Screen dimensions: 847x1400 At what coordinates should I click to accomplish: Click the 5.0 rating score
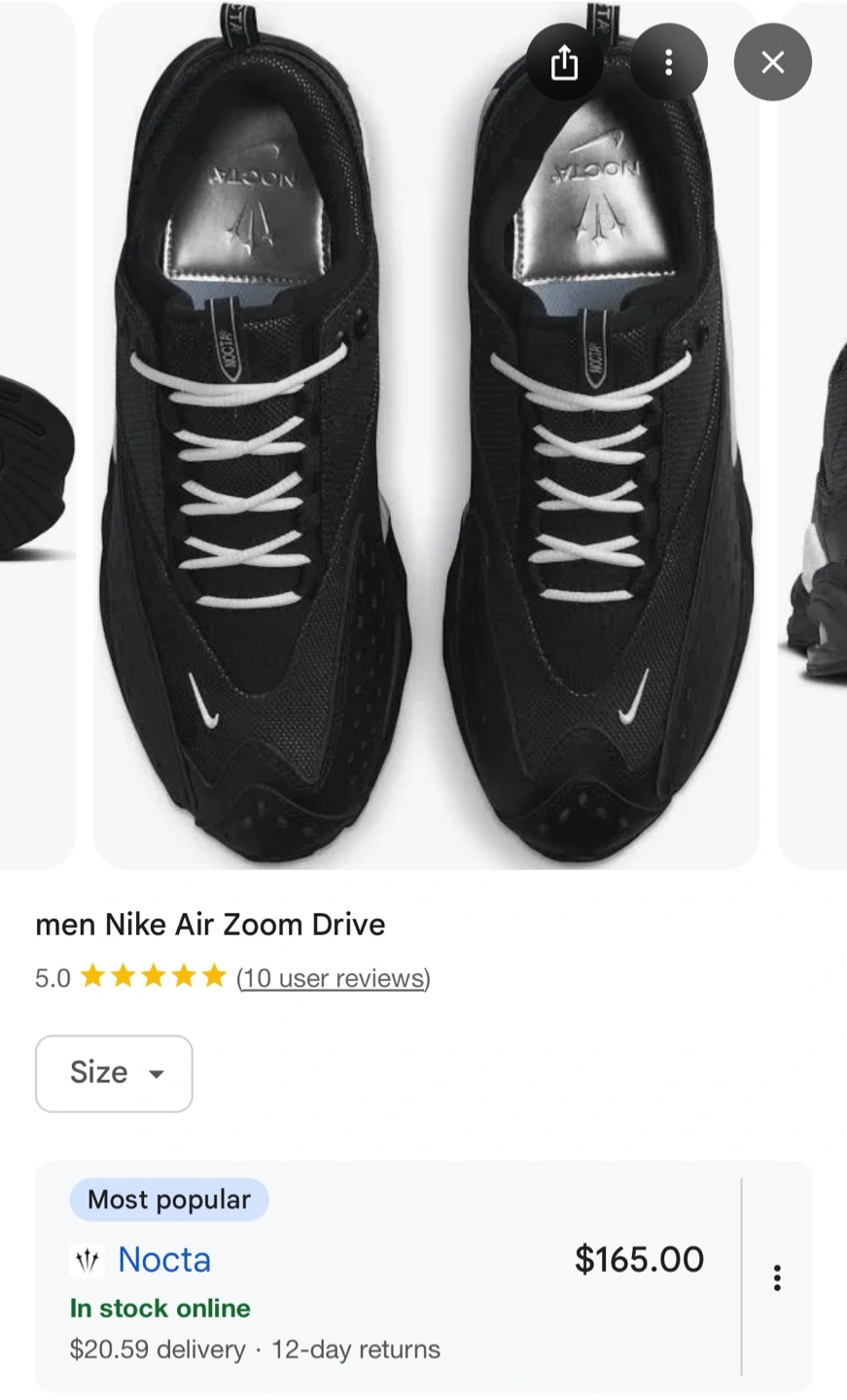click(x=53, y=978)
